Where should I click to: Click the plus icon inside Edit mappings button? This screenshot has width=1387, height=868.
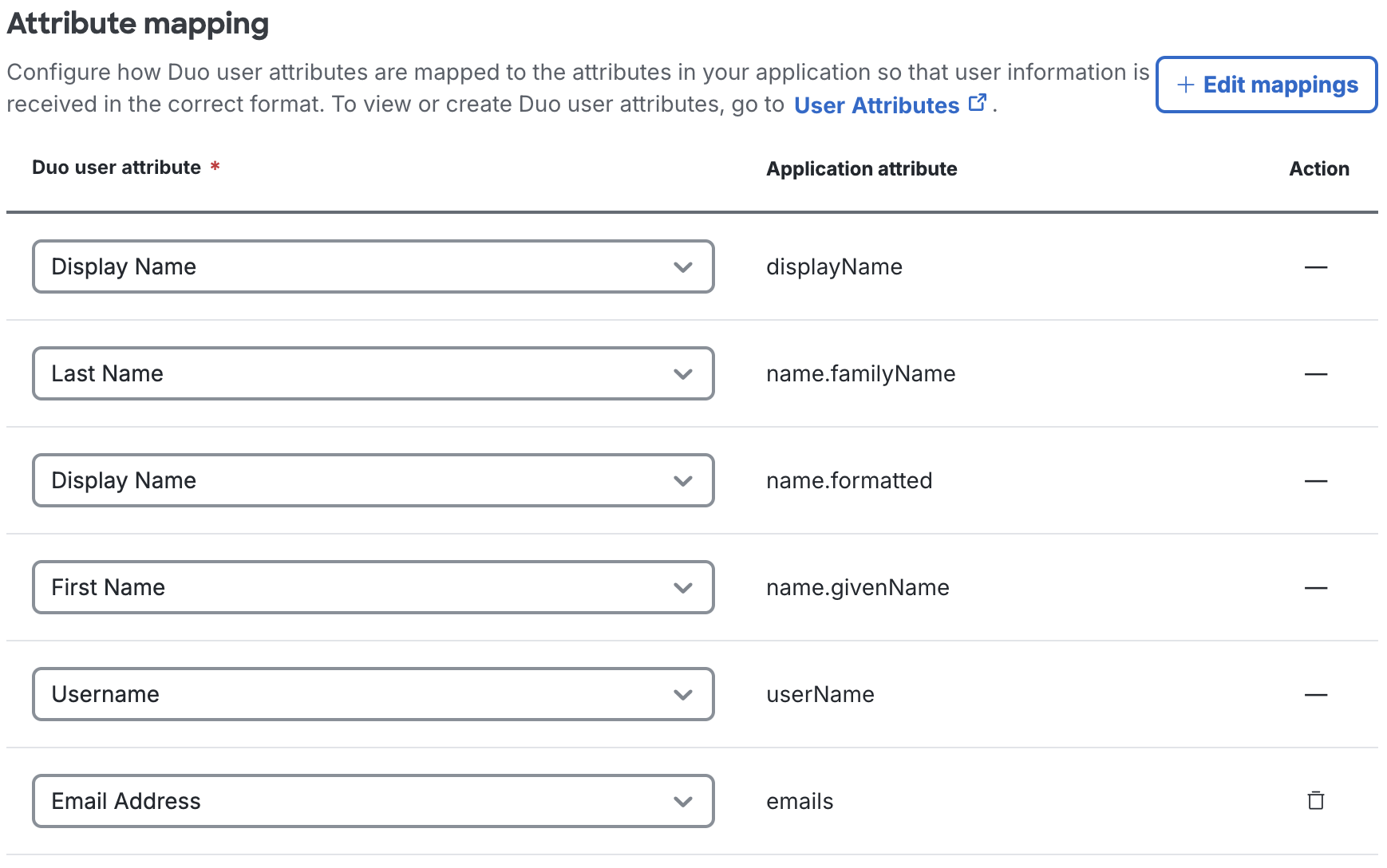(x=1184, y=85)
